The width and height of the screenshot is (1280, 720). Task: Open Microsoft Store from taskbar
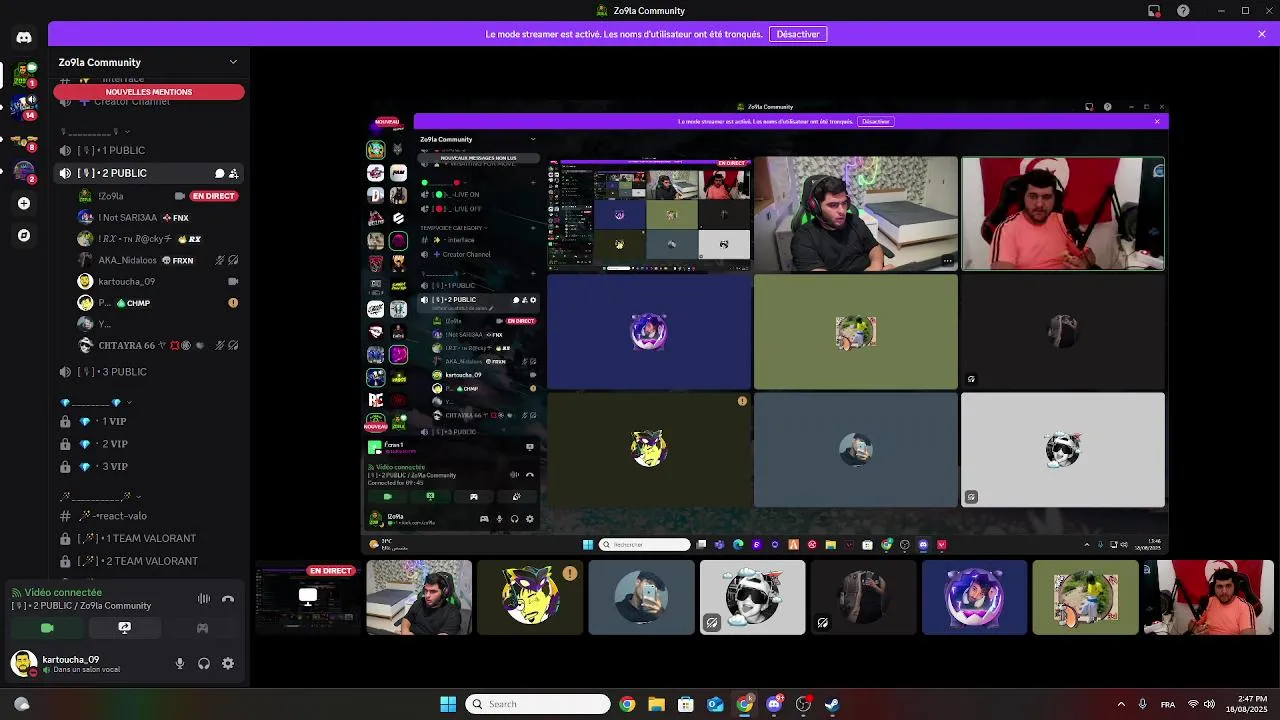click(x=686, y=704)
